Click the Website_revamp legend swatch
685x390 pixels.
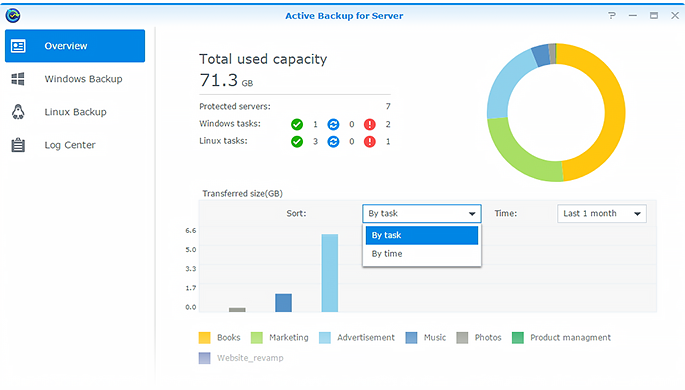204,358
